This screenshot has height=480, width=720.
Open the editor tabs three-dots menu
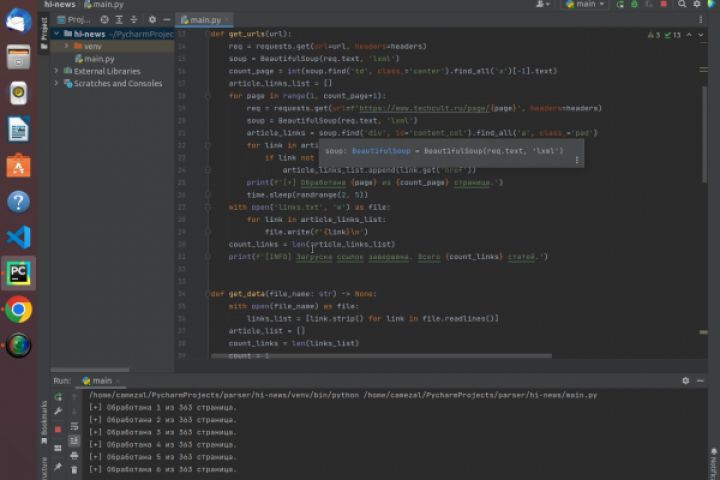click(701, 20)
